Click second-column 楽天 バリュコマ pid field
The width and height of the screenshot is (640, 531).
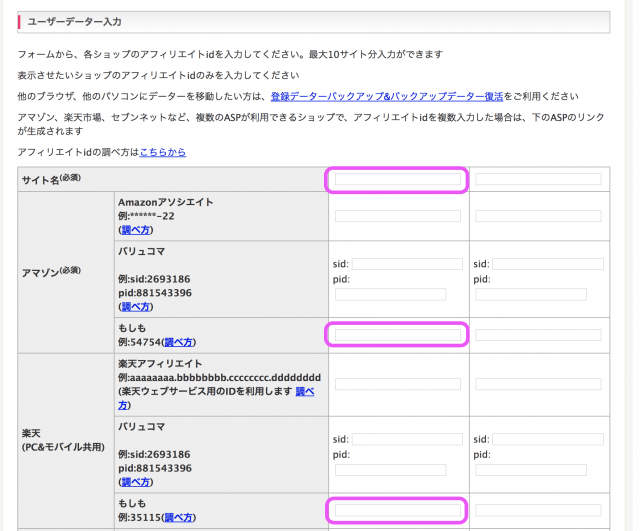(531, 470)
